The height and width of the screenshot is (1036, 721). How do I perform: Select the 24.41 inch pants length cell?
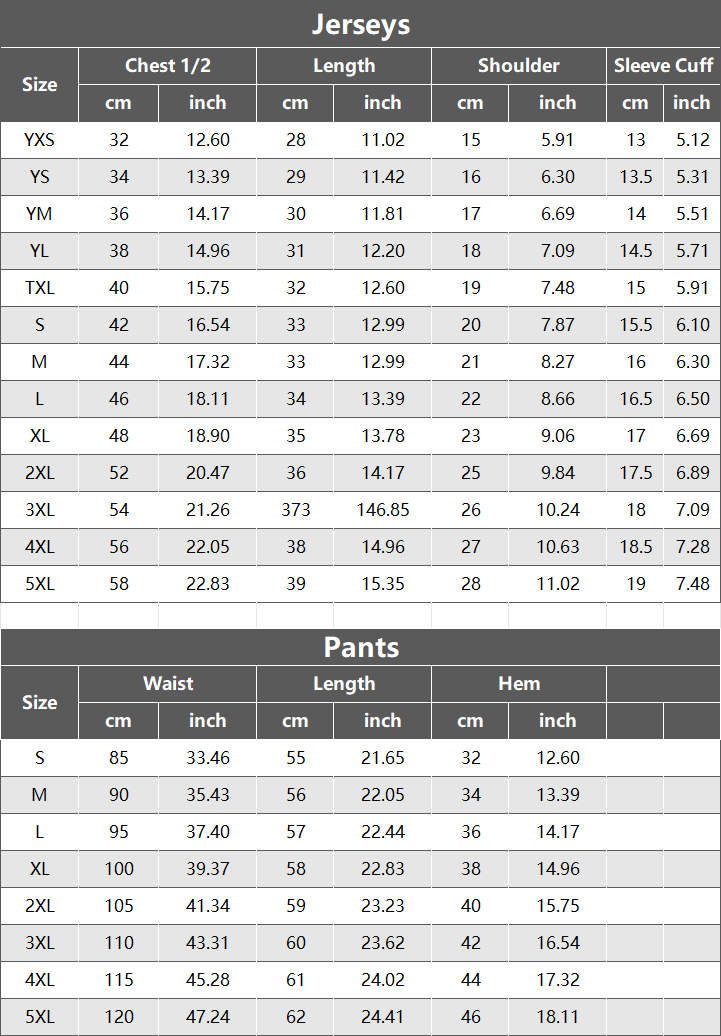point(382,1017)
